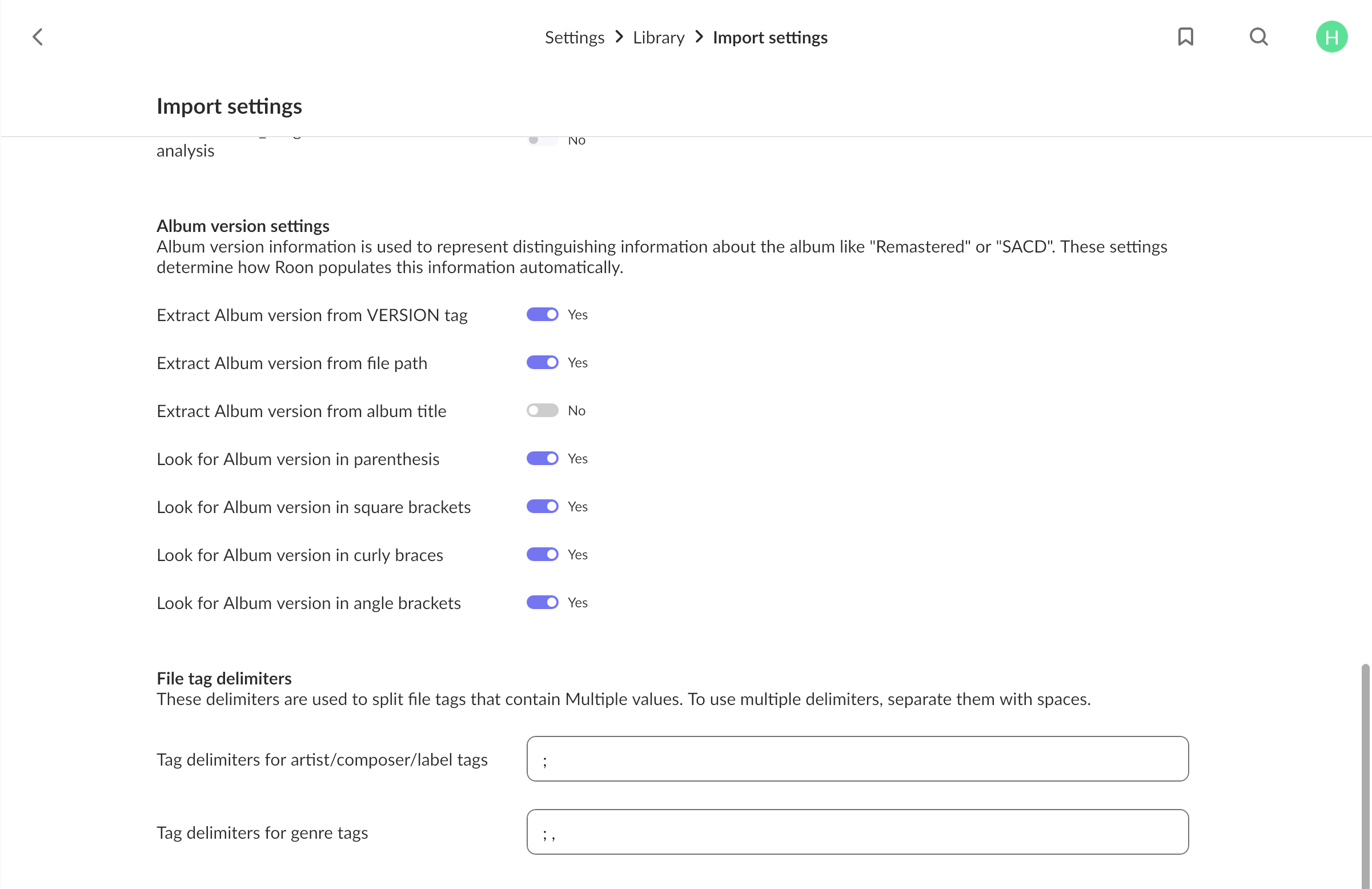Toggle Look for Album version in curly braces
1372x889 pixels.
543,554
